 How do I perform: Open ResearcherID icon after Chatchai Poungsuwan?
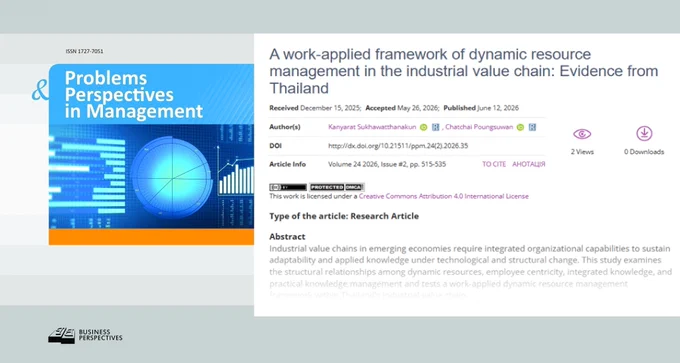(x=532, y=127)
